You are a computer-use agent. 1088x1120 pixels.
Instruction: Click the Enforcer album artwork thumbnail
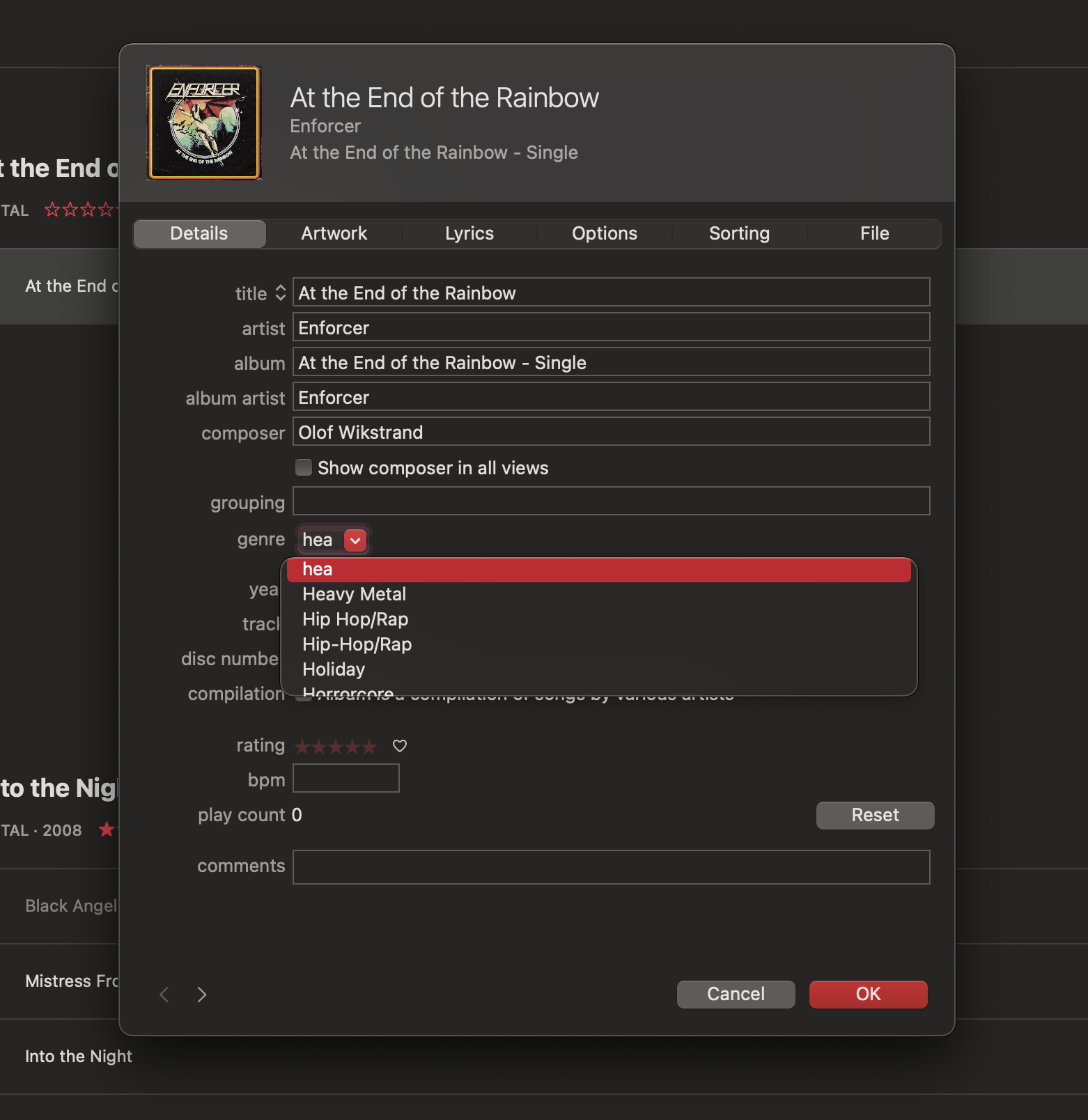click(204, 123)
